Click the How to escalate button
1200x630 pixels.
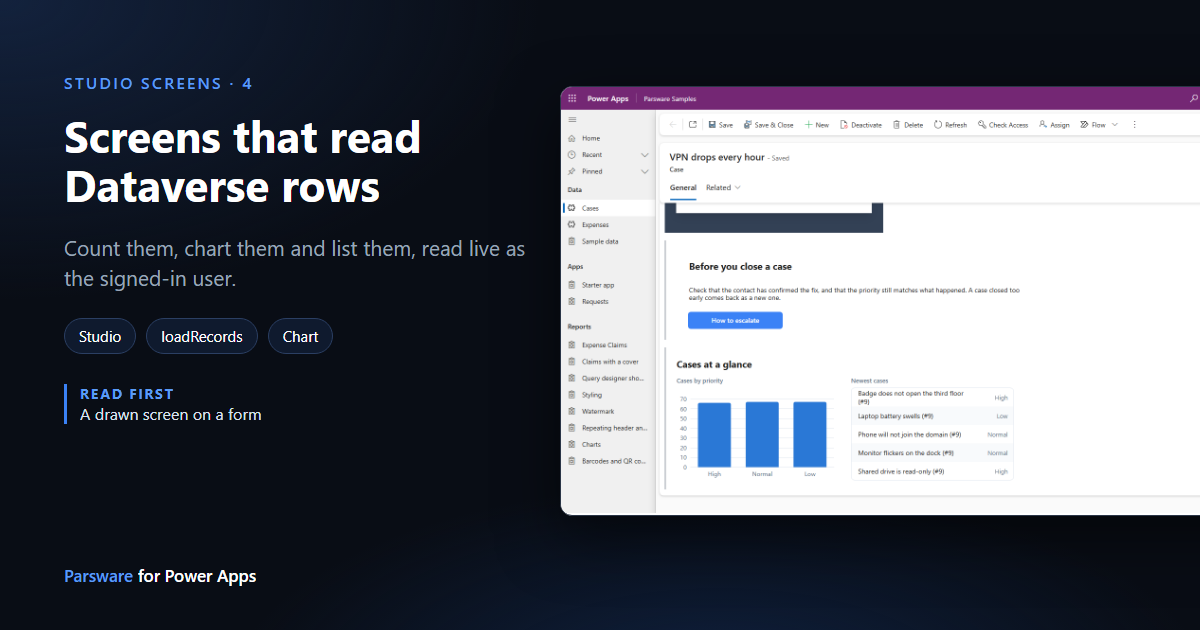(735, 320)
